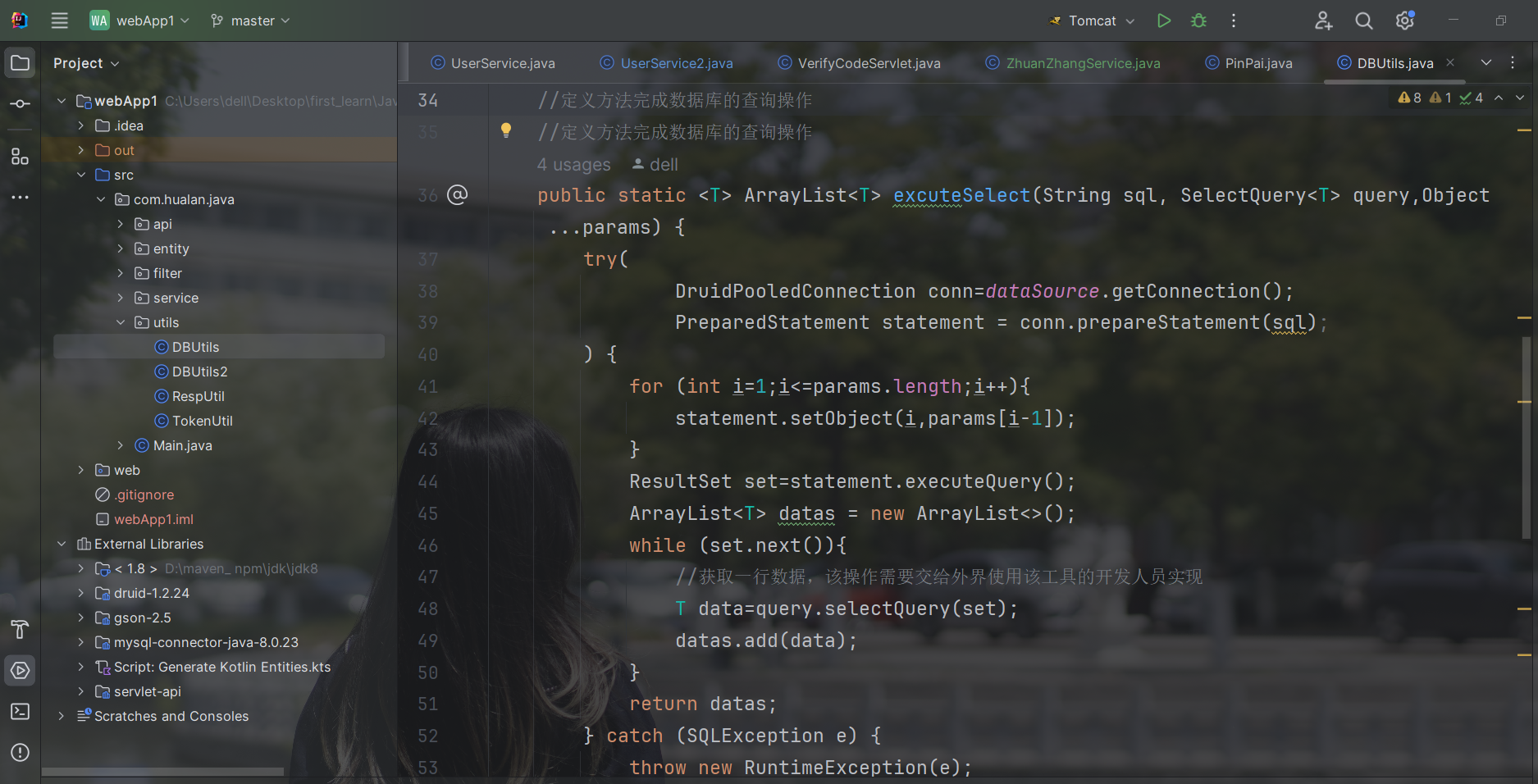Open the Problems tool window
The image size is (1538, 784).
click(x=21, y=753)
